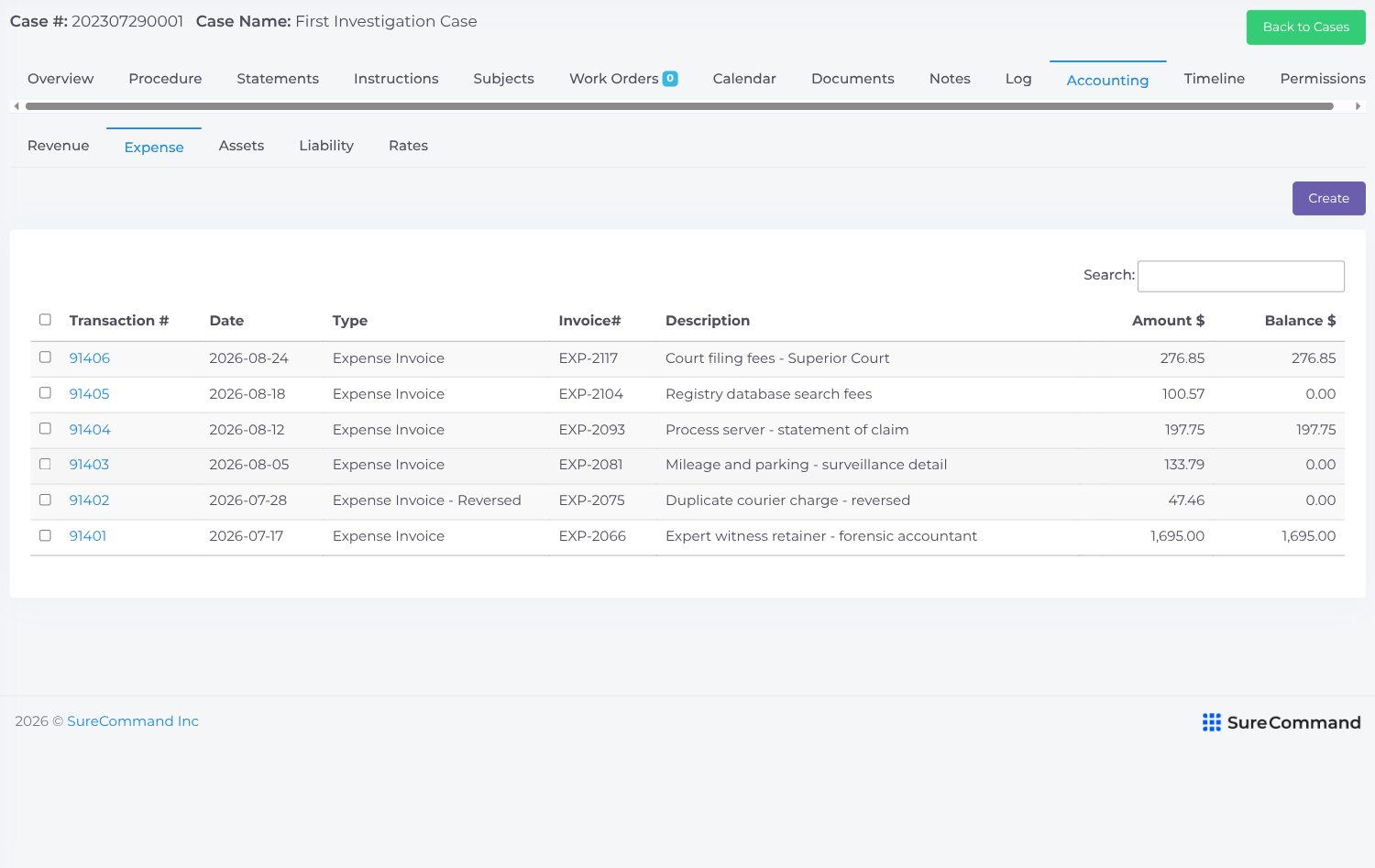Switch to the Revenue sub-tab

point(59,146)
